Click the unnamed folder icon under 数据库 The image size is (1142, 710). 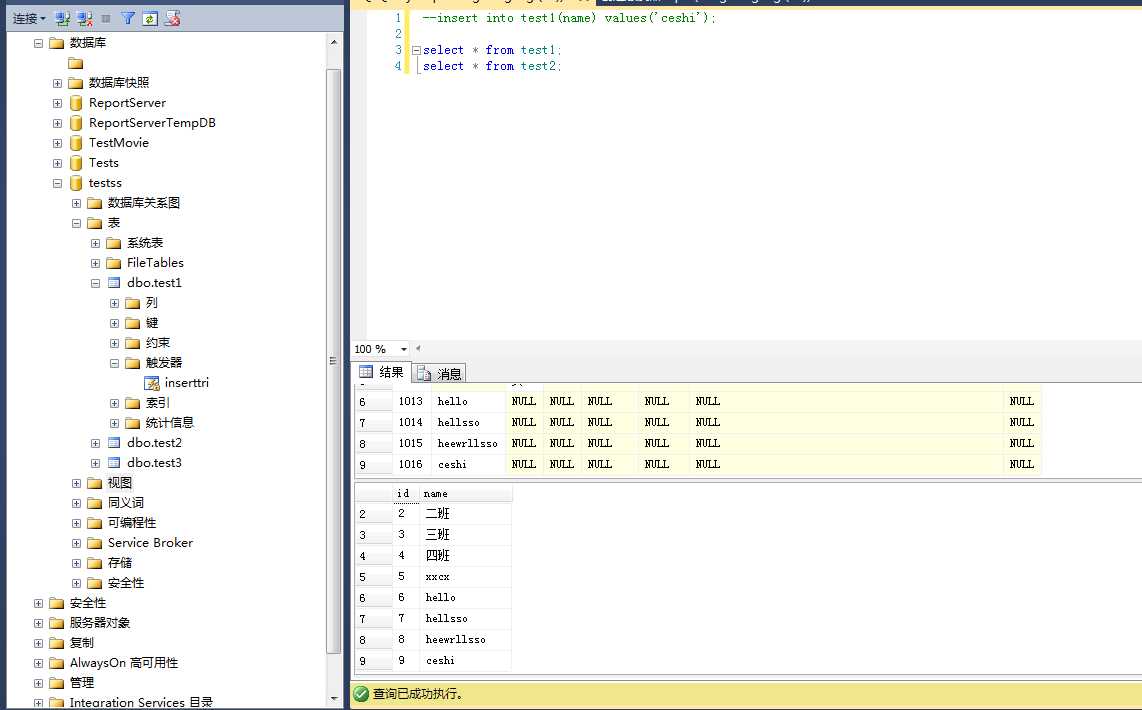click(76, 63)
